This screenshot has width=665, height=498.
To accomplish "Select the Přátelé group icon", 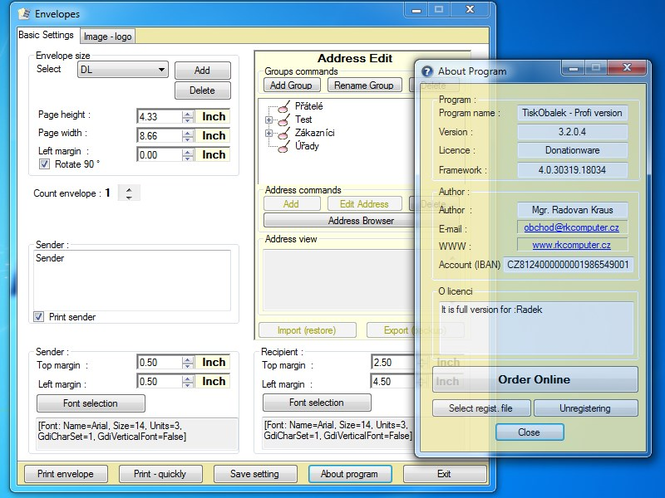I will (x=284, y=106).
